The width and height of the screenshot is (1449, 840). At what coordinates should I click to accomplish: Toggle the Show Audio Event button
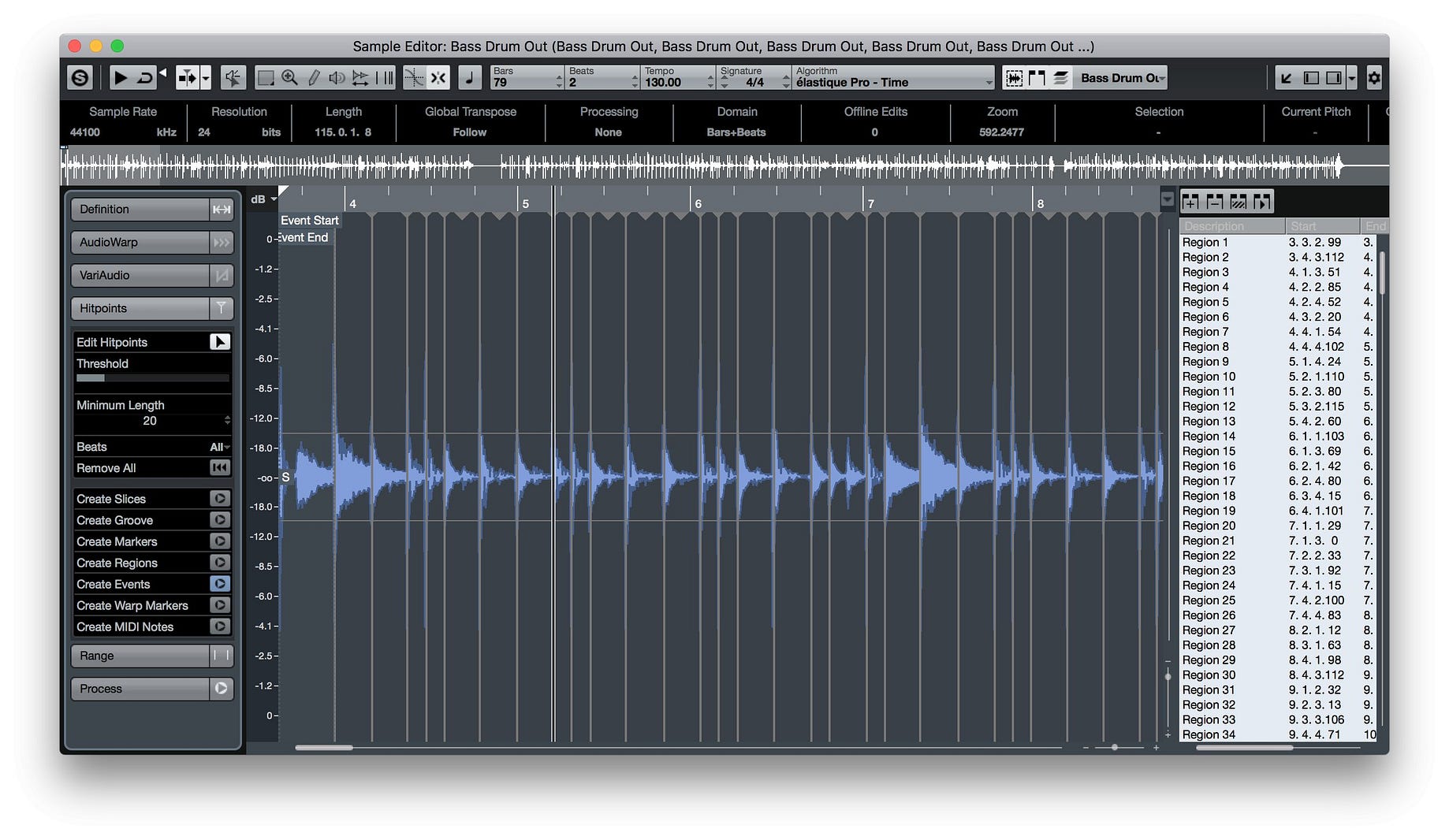1014,77
